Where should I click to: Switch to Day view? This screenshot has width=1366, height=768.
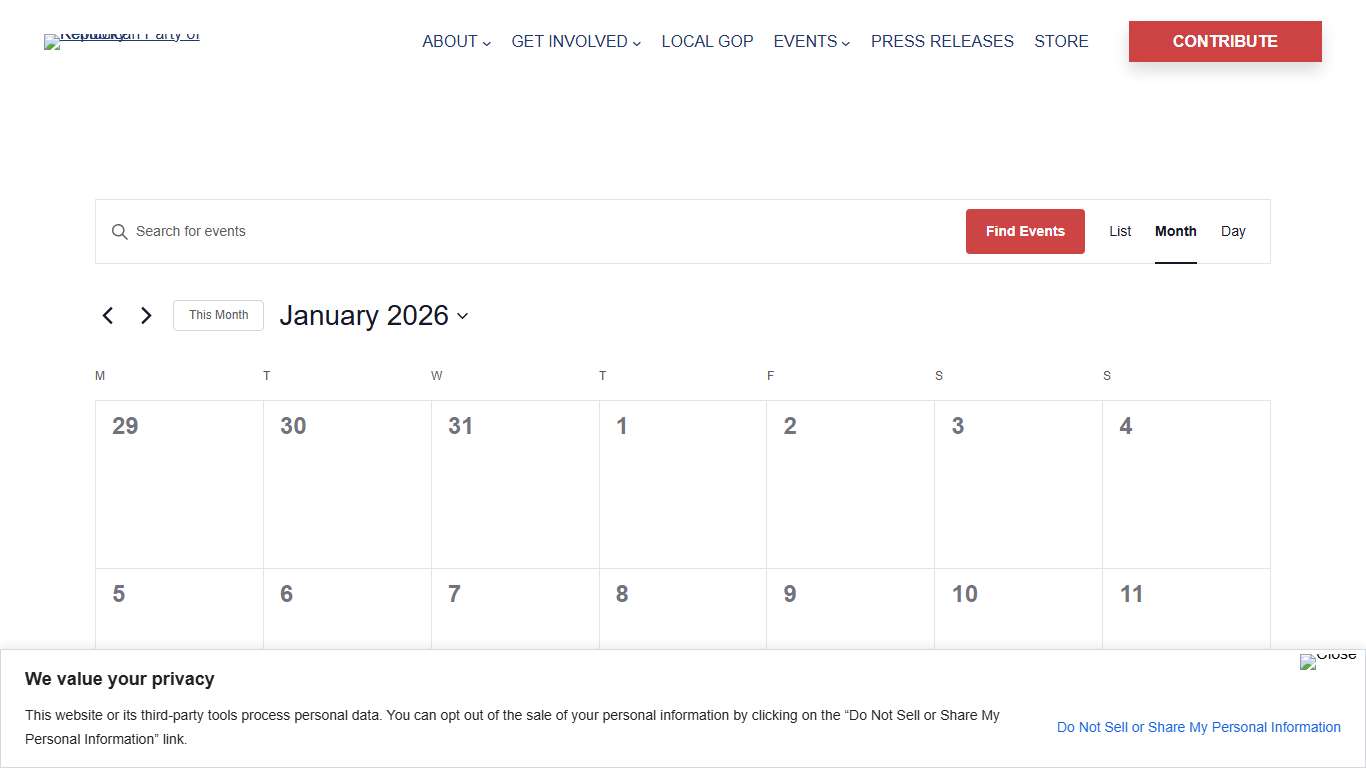coord(1233,231)
